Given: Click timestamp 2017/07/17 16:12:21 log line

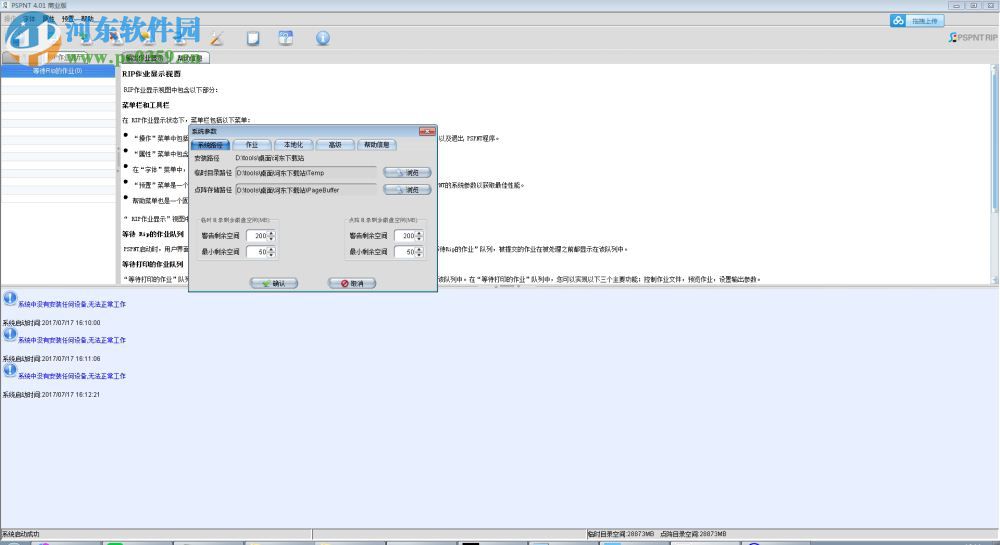Looking at the screenshot, I should (x=51, y=395).
